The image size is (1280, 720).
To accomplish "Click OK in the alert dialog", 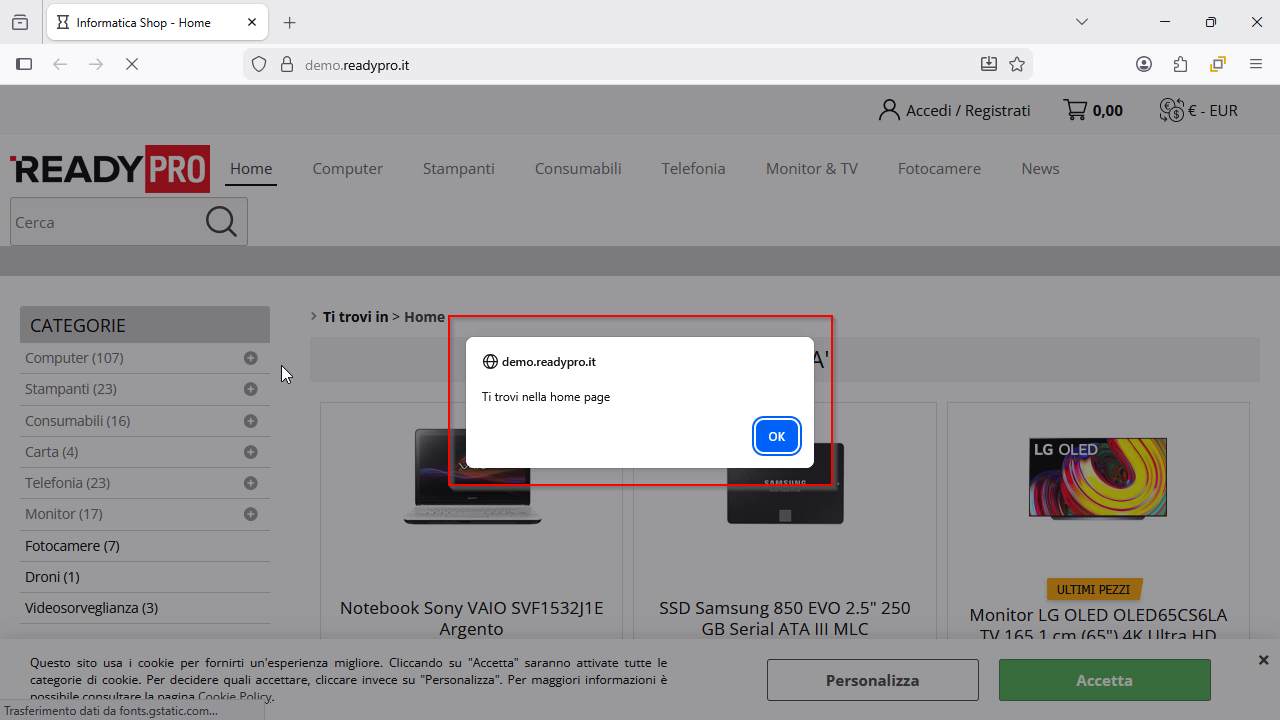I will click(776, 436).
